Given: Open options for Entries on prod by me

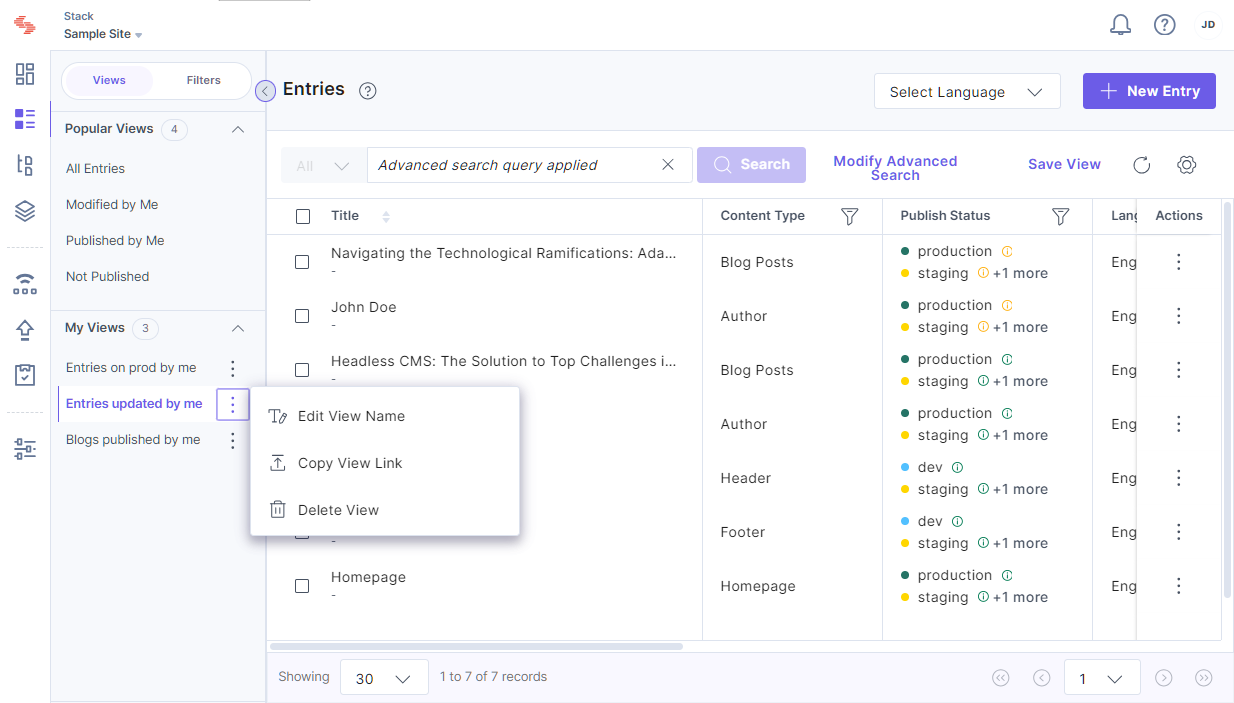Looking at the screenshot, I should (233, 368).
